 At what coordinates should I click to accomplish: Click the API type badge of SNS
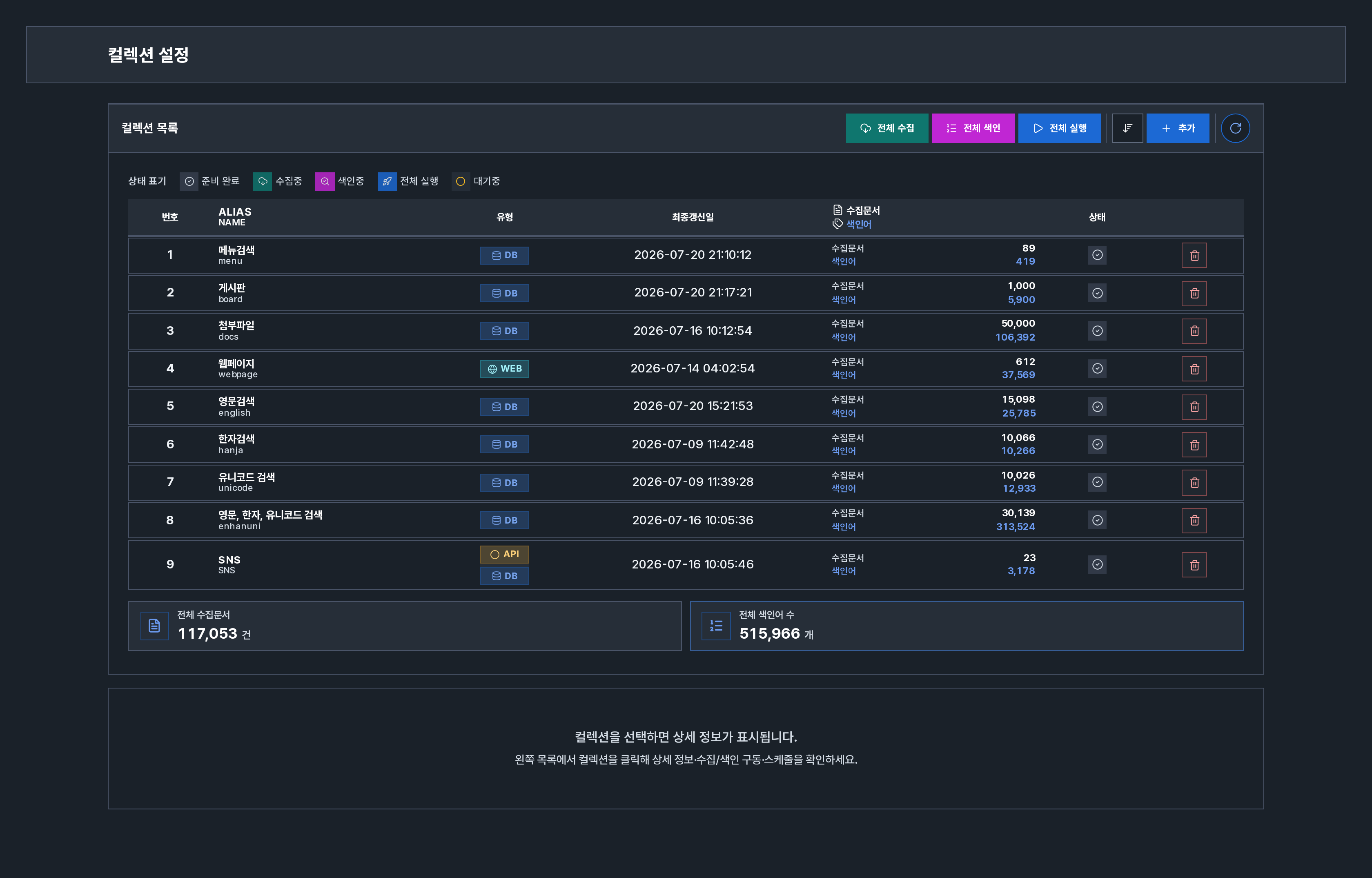(504, 554)
